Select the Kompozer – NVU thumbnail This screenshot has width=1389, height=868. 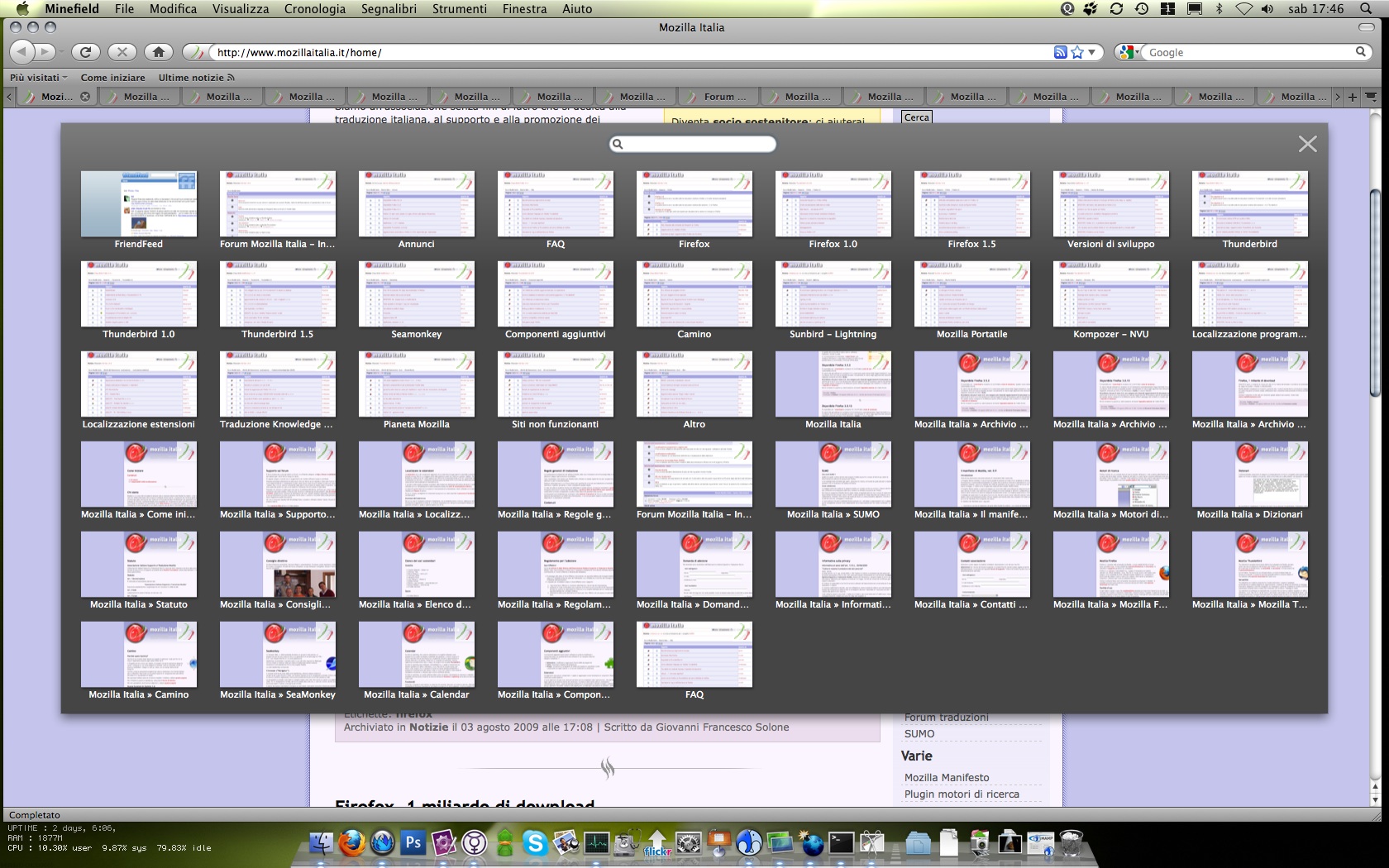coord(1111,300)
